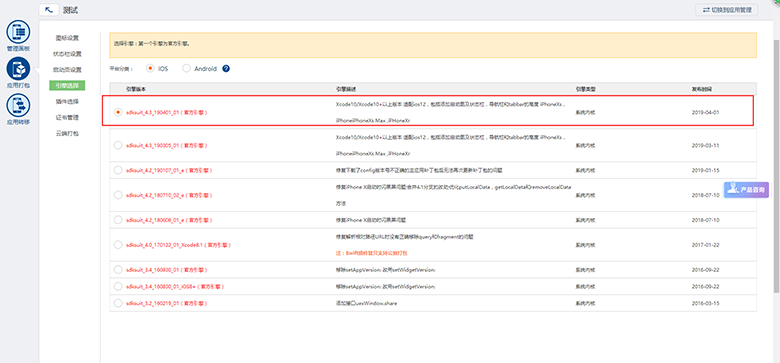Click the 2019-03-11 release date cell
This screenshot has height=363, width=780.
[705, 146]
